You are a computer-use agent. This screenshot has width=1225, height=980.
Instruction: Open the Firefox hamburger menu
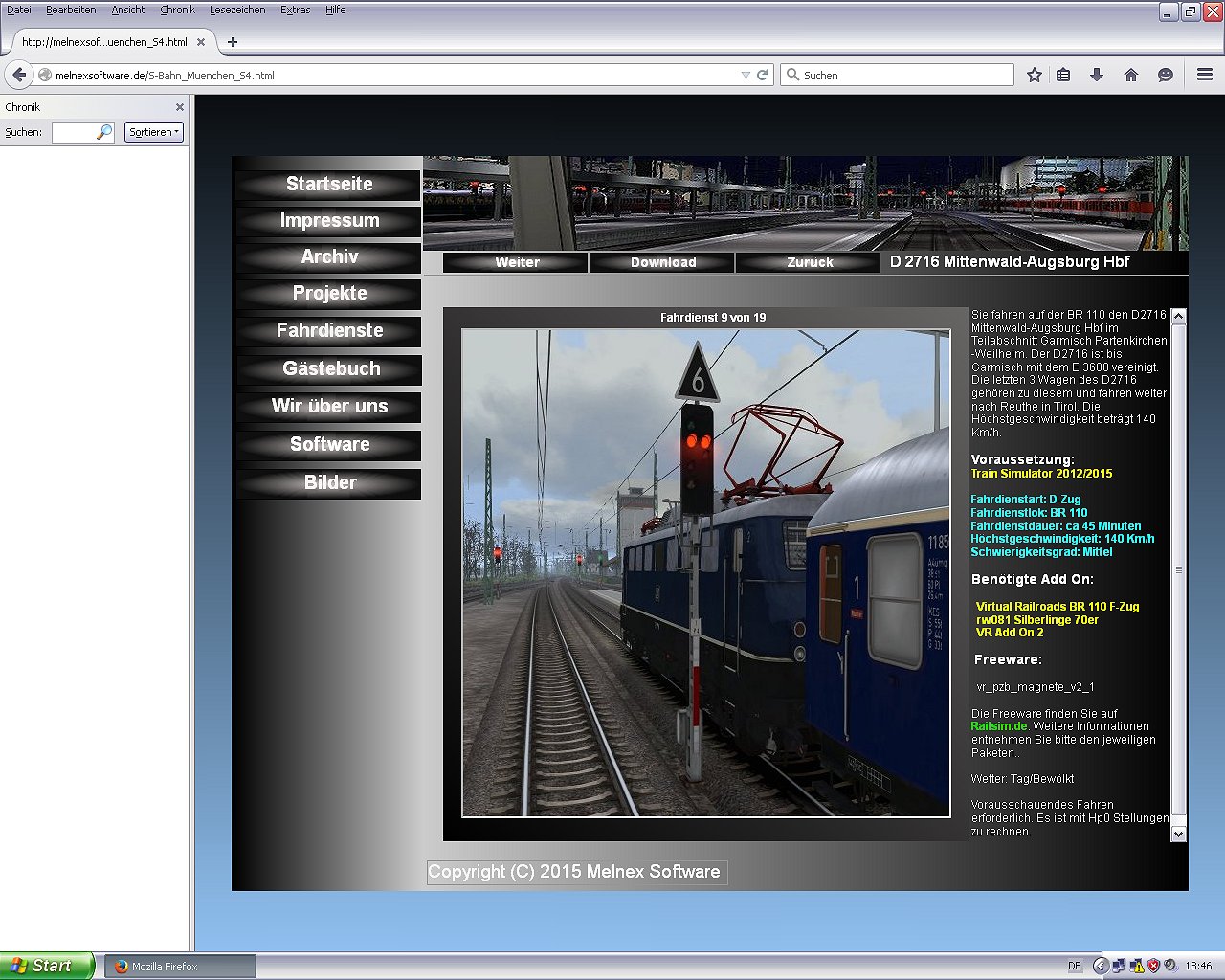pyautogui.click(x=1205, y=75)
